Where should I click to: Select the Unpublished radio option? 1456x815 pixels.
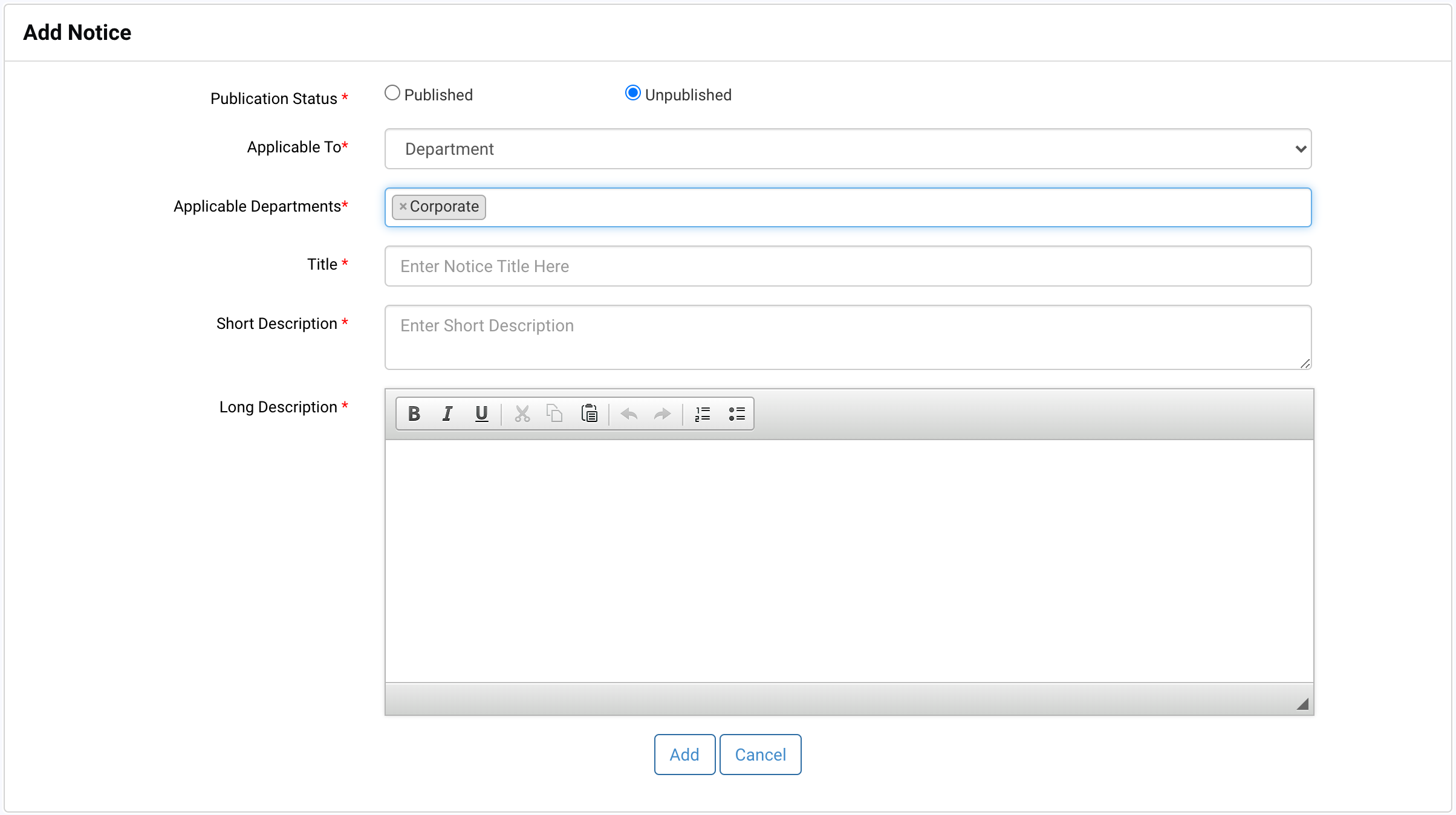coord(632,93)
